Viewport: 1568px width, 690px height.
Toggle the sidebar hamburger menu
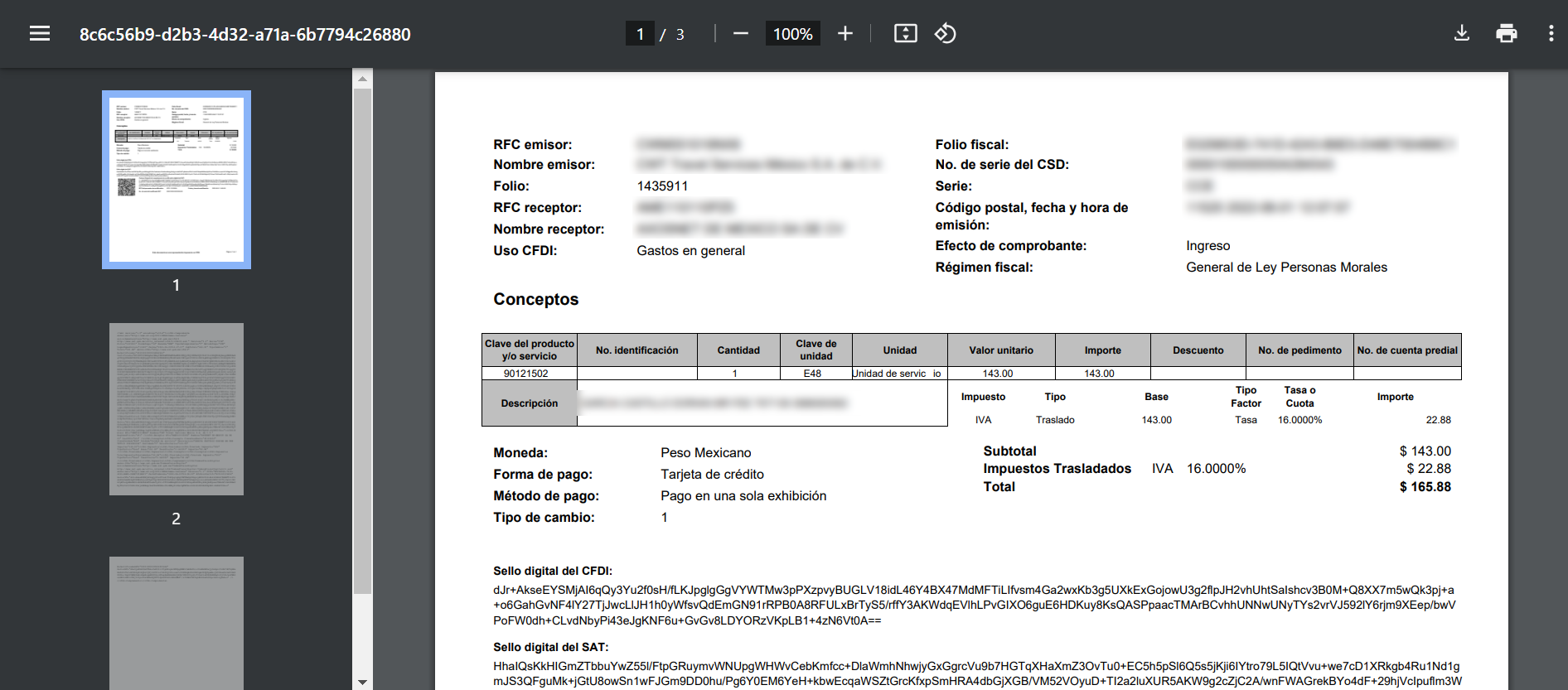pyautogui.click(x=40, y=34)
